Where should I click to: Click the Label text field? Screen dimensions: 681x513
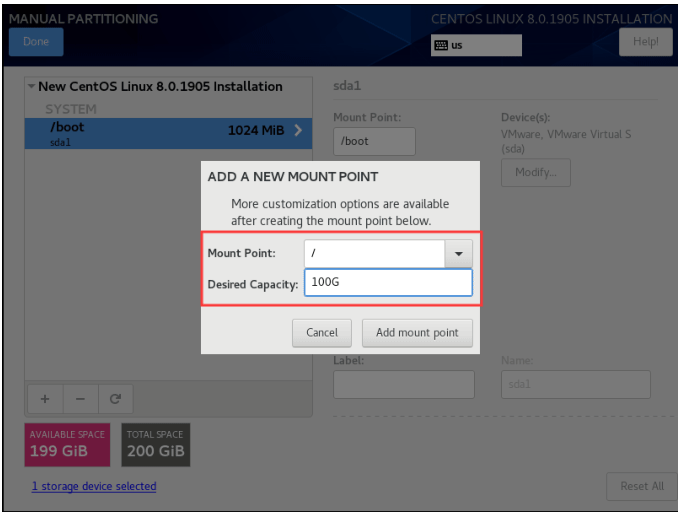point(403,385)
